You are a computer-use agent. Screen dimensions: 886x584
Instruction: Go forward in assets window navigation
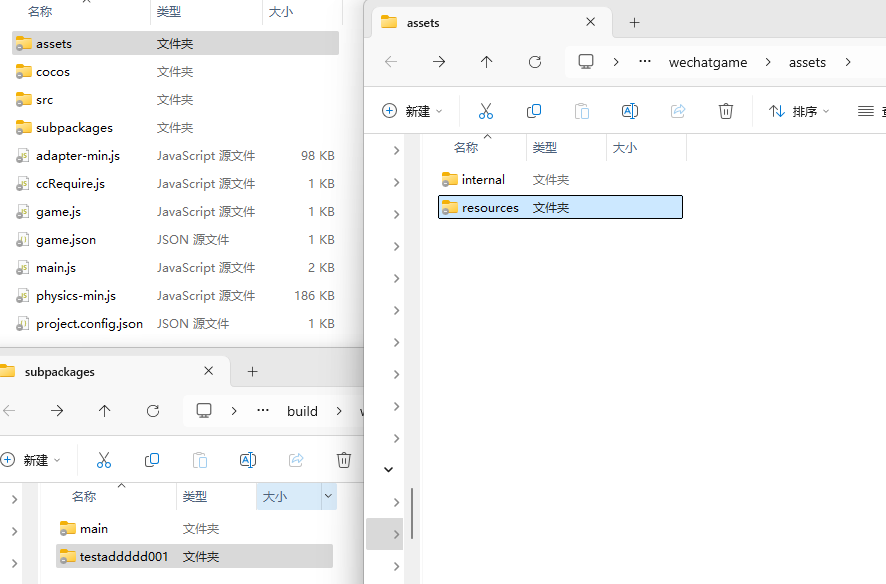[439, 62]
